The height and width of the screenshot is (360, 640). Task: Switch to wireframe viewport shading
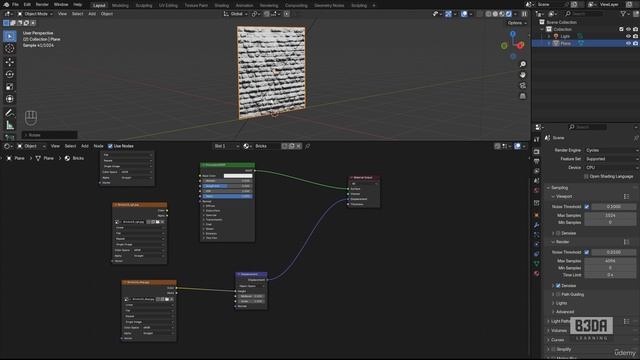(x=488, y=14)
